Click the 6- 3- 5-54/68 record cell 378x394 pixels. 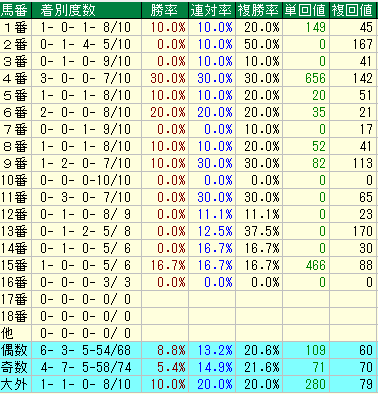pos(86,350)
